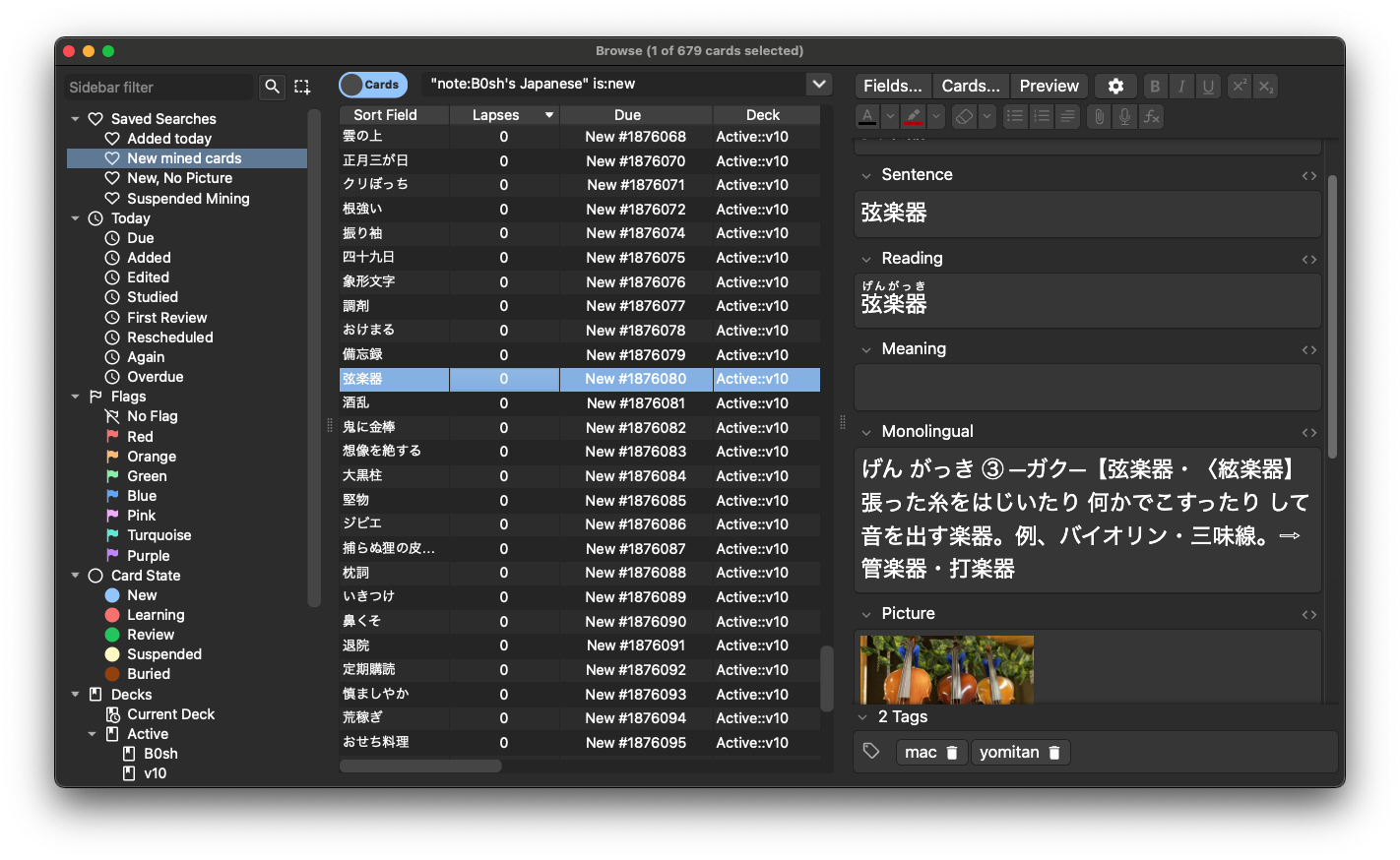This screenshot has width=1400, height=860.
Task: Select the Suspended Mining saved search
Action: [x=188, y=199]
